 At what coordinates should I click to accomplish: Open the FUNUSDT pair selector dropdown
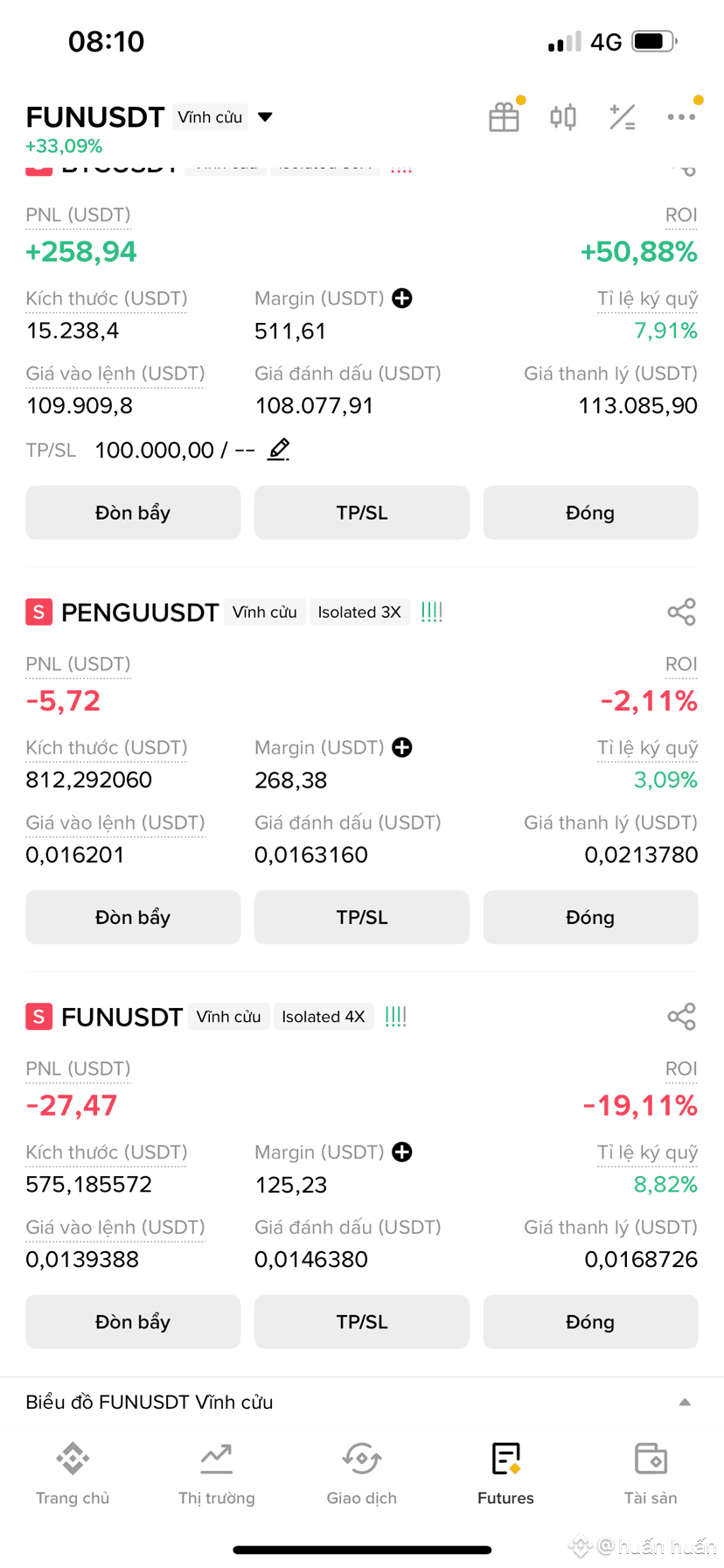click(265, 117)
